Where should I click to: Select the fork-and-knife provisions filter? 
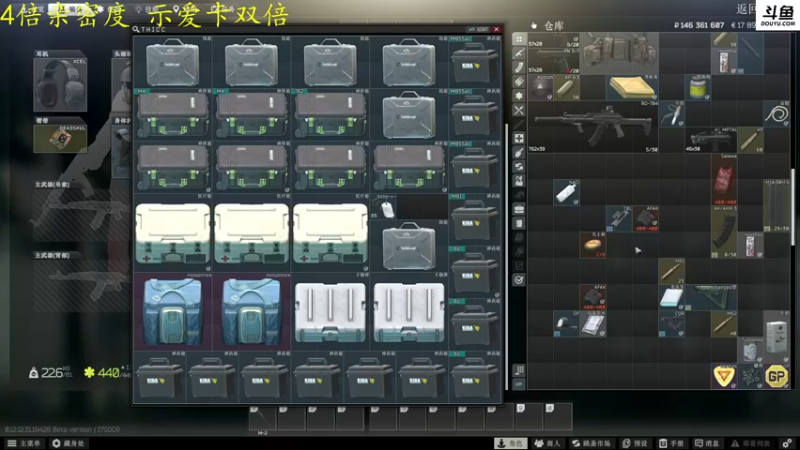click(x=519, y=110)
